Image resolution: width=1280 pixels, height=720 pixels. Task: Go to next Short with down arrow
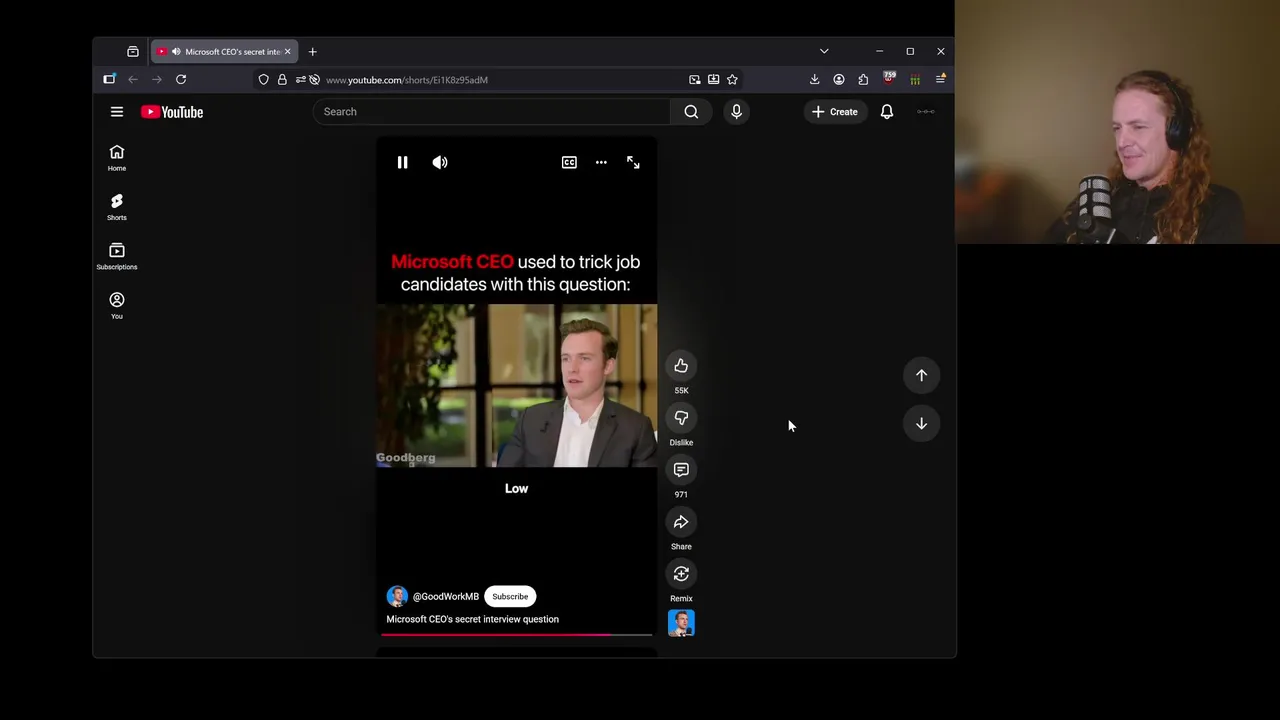tap(921, 423)
